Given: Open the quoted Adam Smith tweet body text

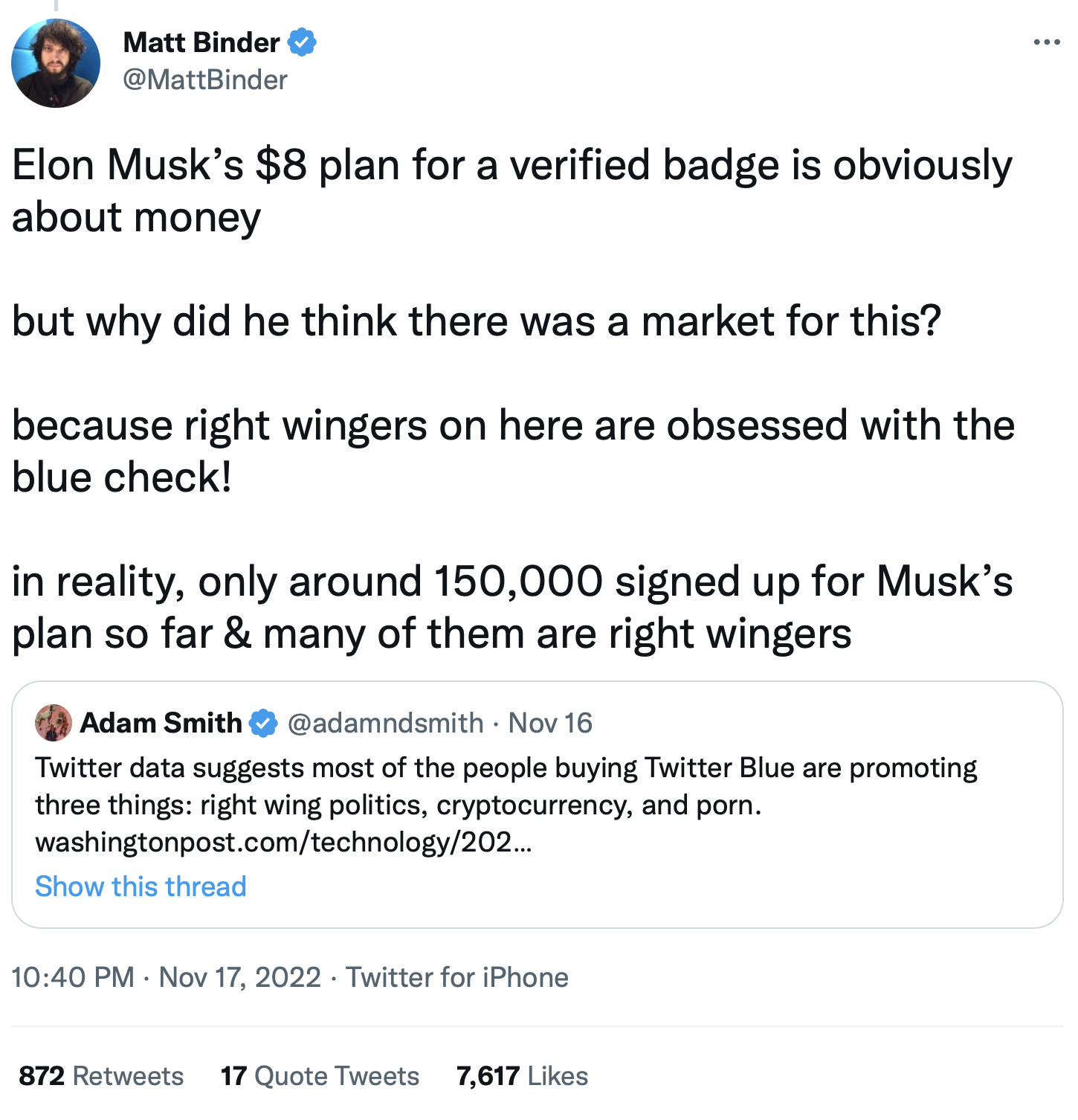Looking at the screenshot, I should [x=506, y=786].
